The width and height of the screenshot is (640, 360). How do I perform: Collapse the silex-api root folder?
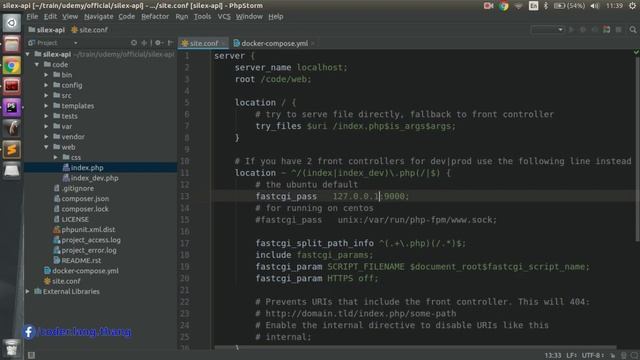click(28, 54)
